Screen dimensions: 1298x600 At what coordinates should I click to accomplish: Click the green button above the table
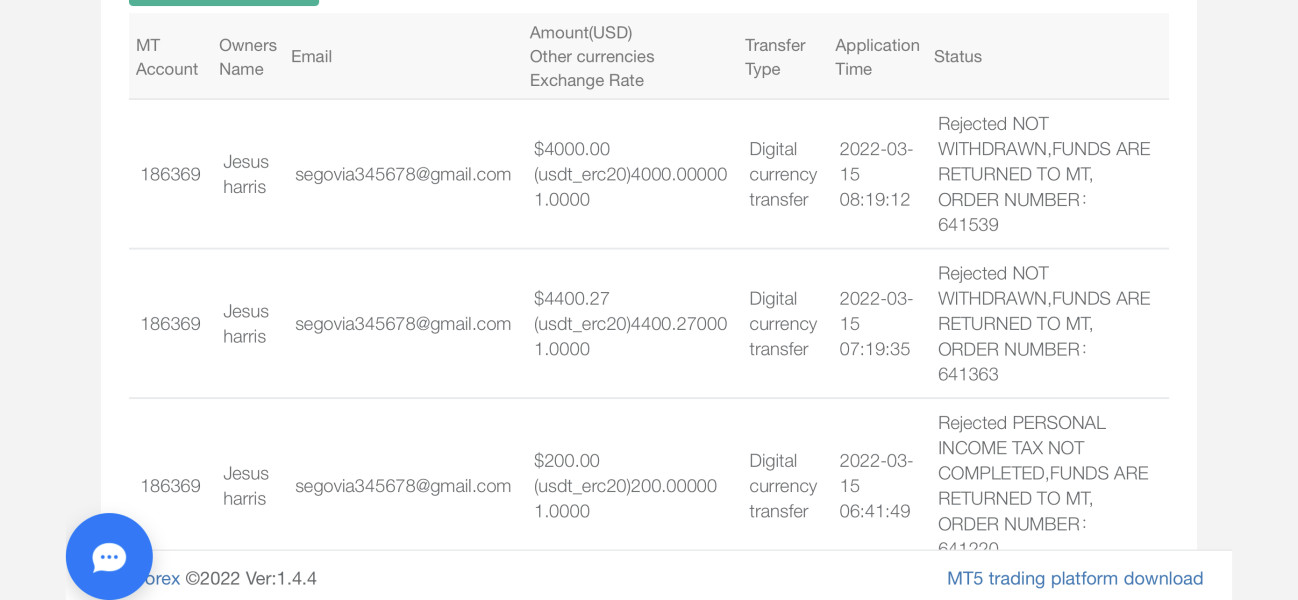click(224, 3)
